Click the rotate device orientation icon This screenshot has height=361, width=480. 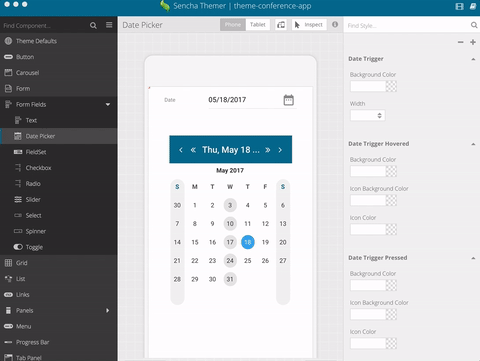[281, 25]
